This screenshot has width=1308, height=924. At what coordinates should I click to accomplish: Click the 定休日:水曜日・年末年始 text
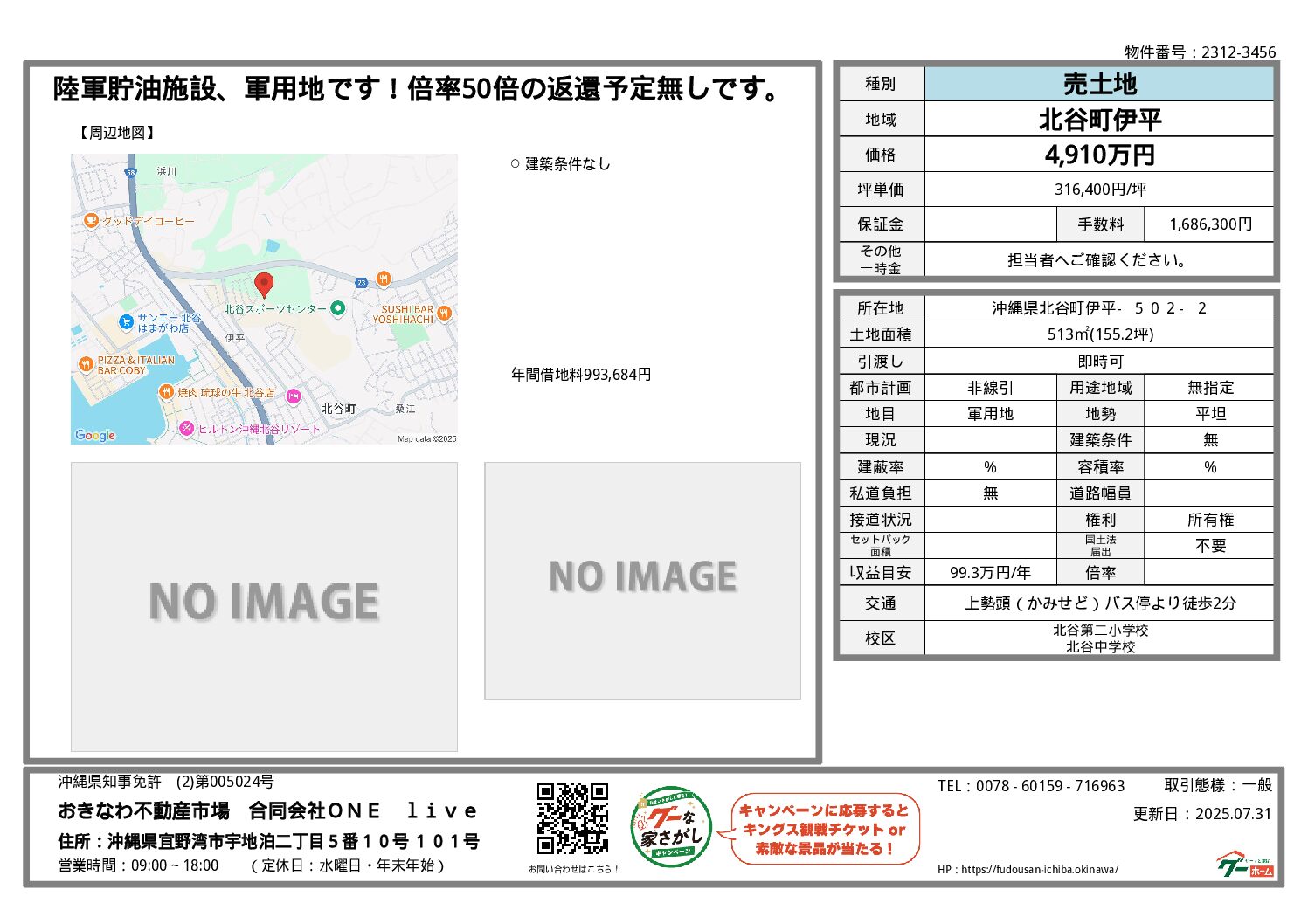[x=348, y=865]
